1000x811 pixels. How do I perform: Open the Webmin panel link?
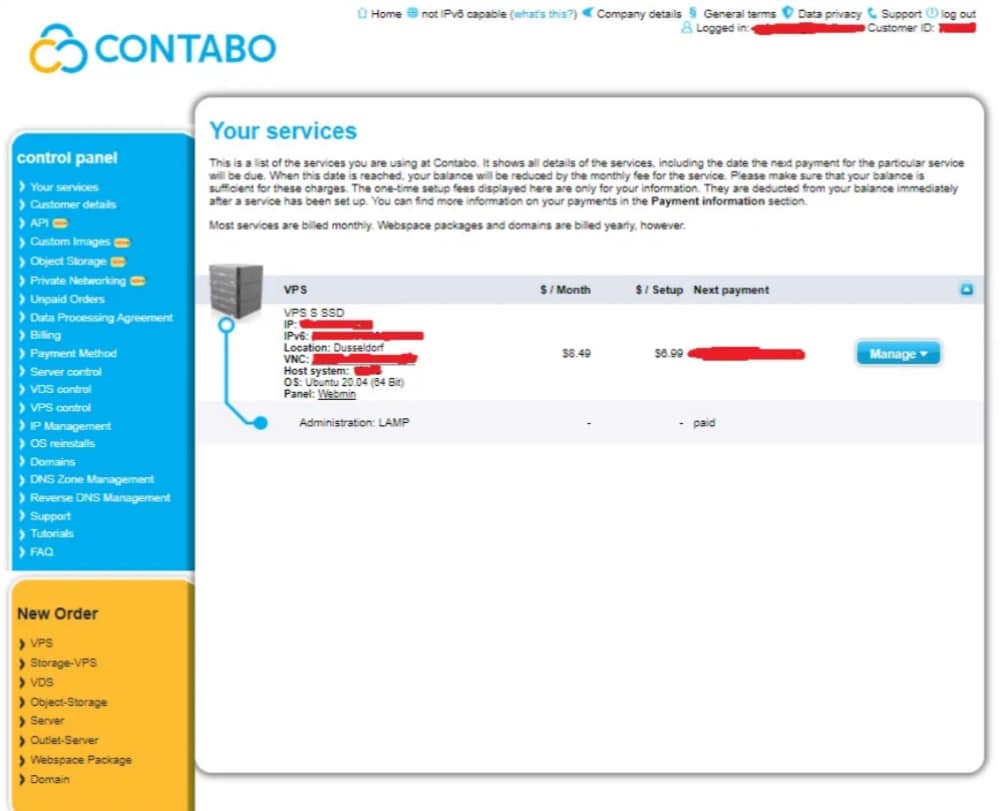[x=335, y=394]
